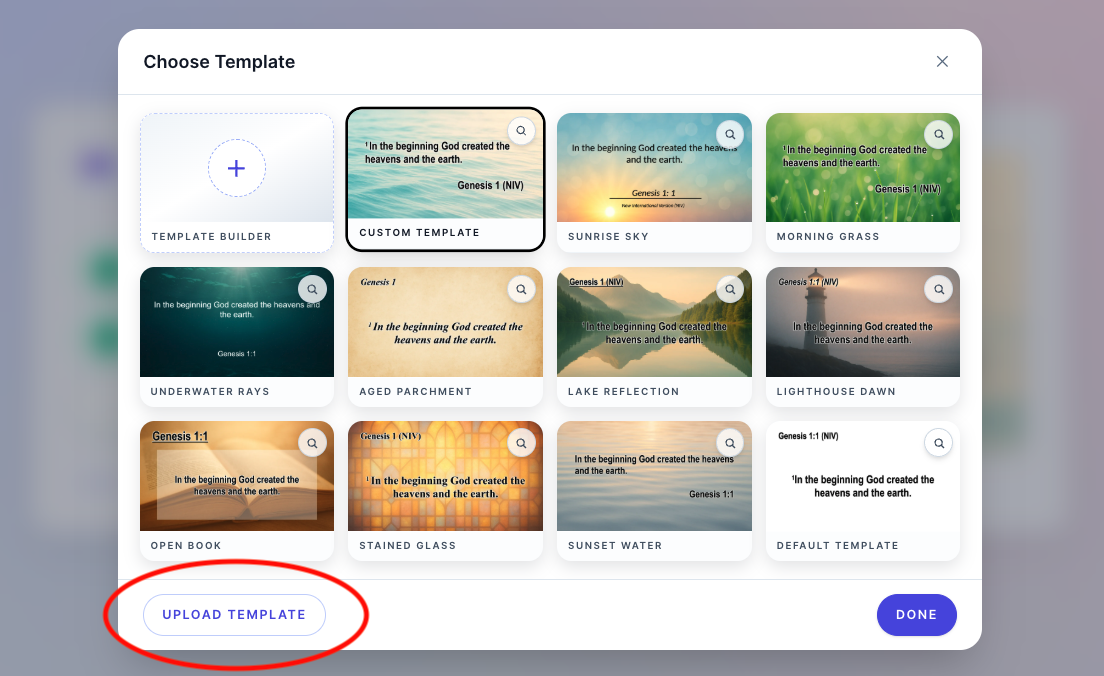The width and height of the screenshot is (1104, 676).
Task: Pick the Underwater Rays template image
Action: (x=237, y=322)
